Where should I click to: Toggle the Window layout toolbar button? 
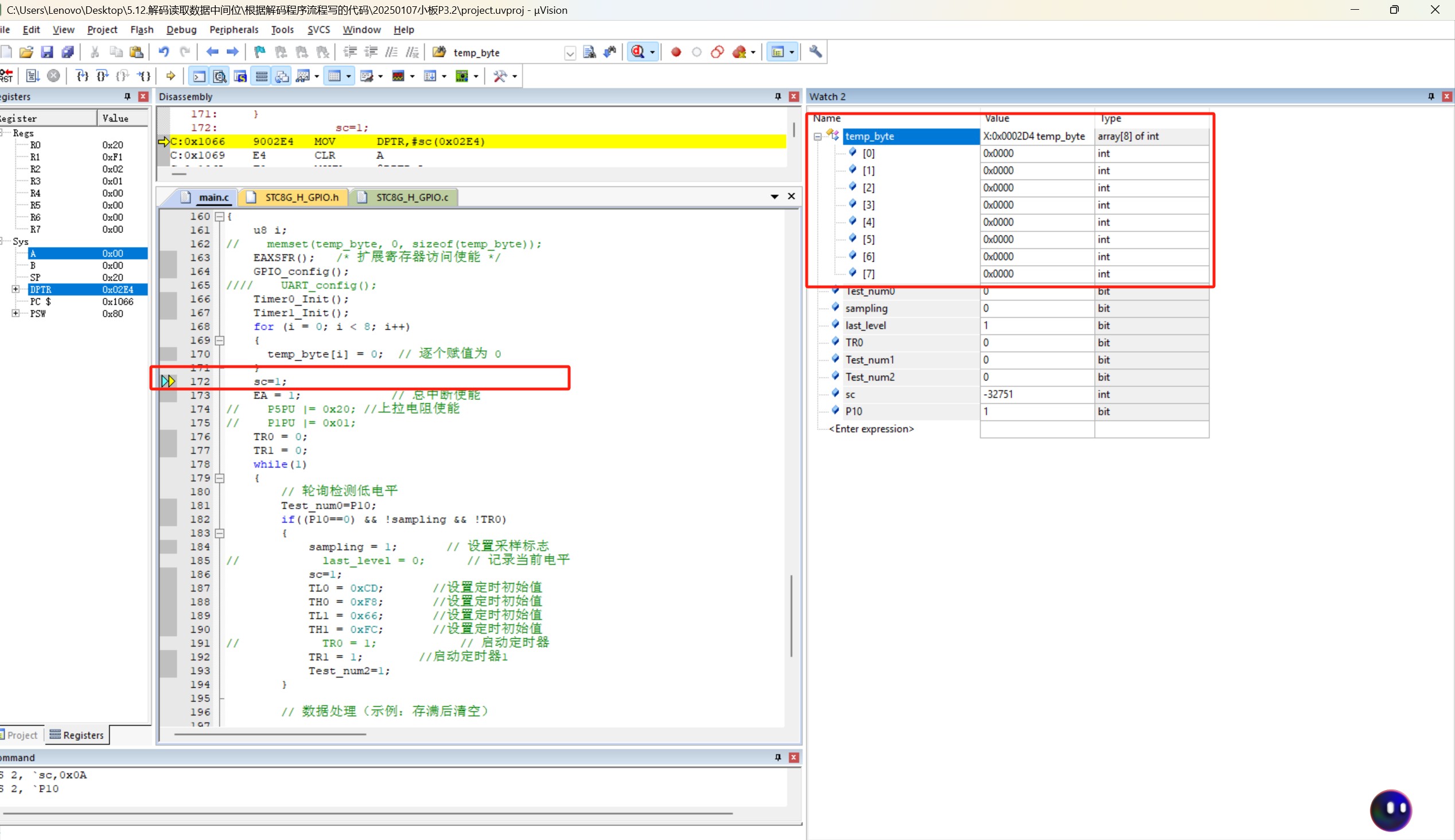[x=778, y=53]
